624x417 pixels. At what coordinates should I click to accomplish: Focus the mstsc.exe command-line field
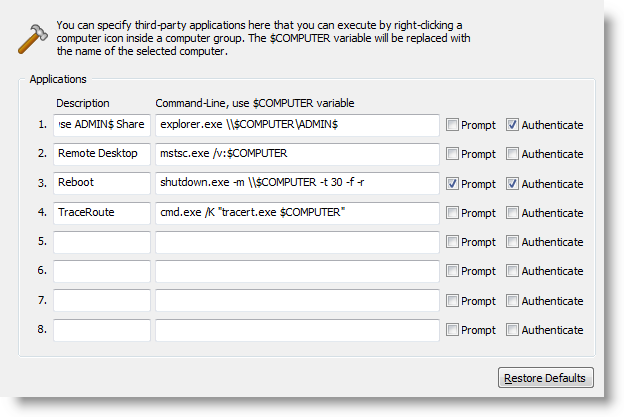297,154
